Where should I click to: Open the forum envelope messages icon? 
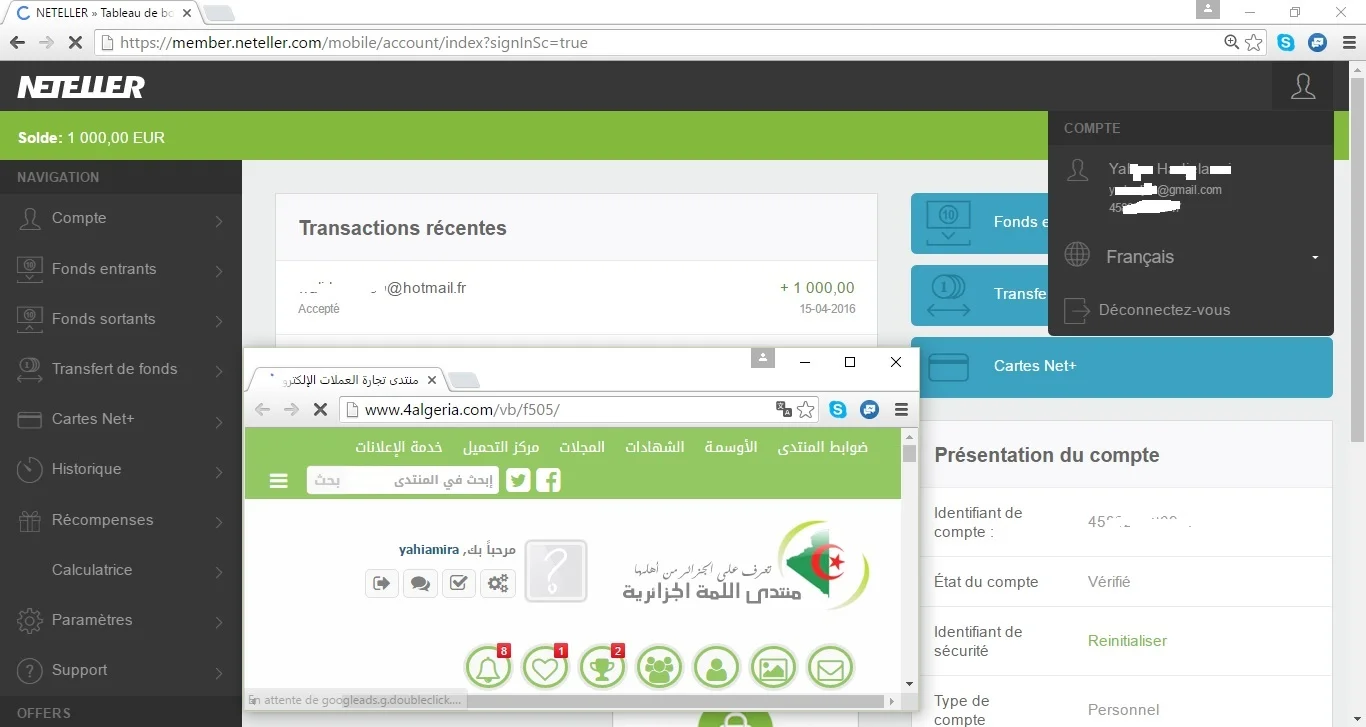pyautogui.click(x=830, y=667)
